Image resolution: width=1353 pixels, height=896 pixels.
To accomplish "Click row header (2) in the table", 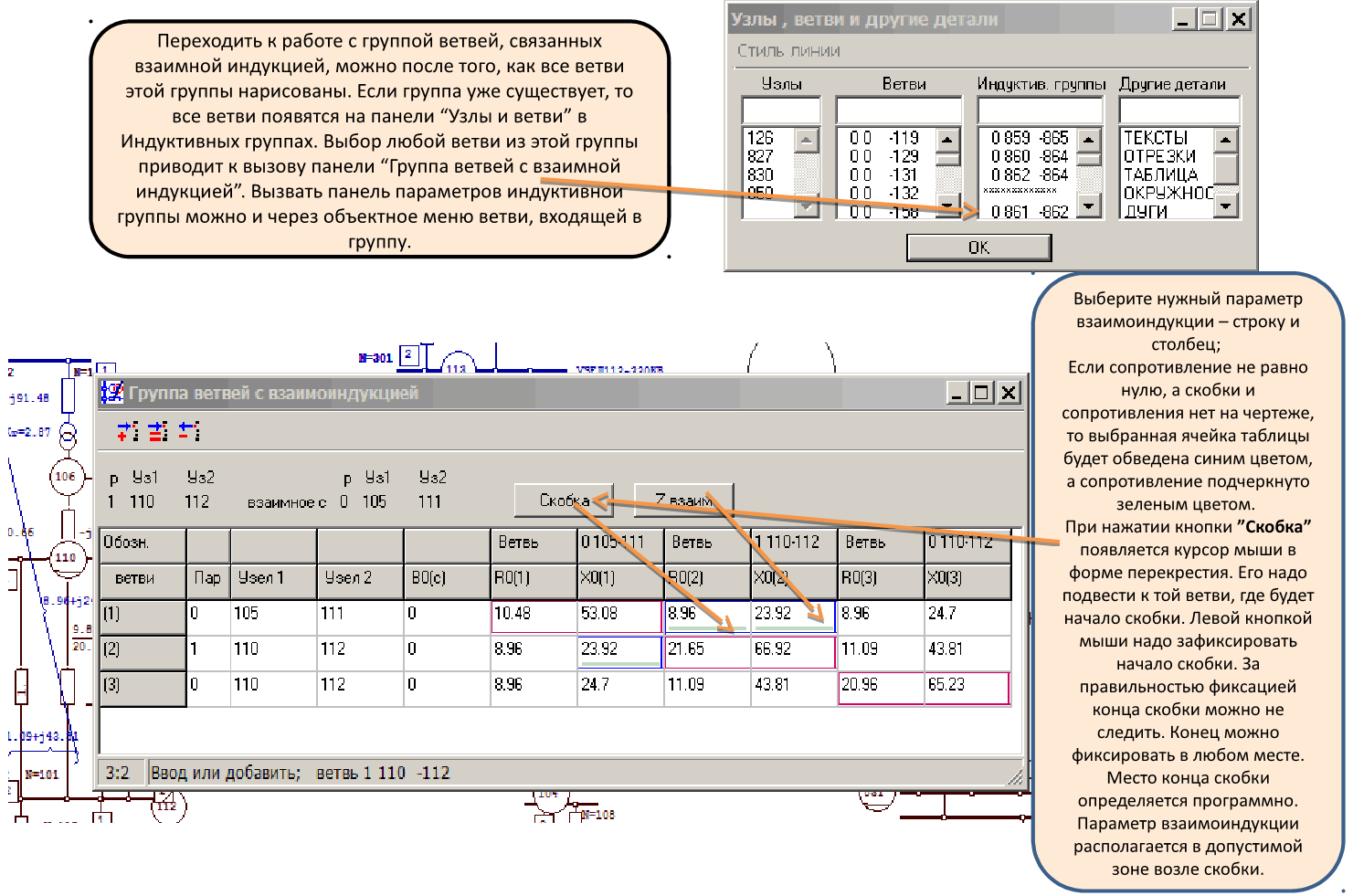I will (x=143, y=650).
